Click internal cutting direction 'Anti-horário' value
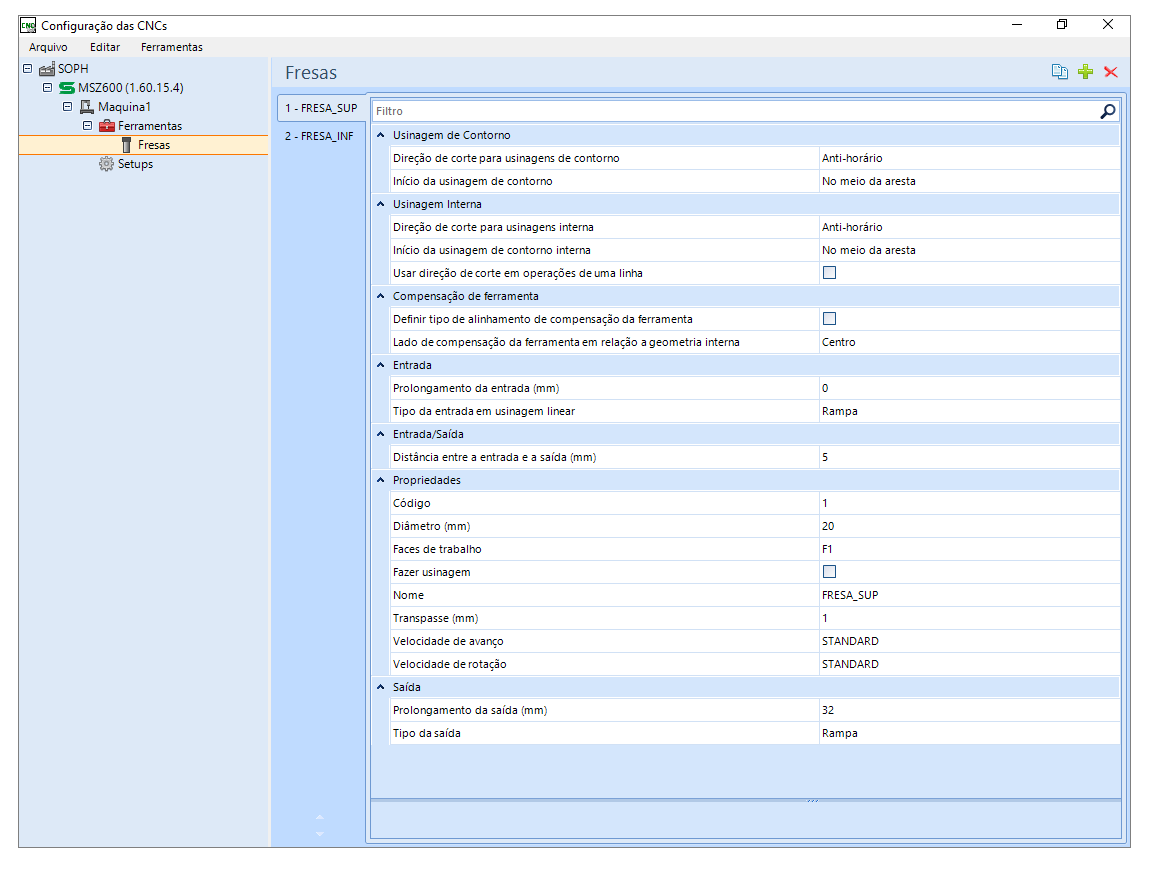This screenshot has height=873, width=1149. click(969, 227)
